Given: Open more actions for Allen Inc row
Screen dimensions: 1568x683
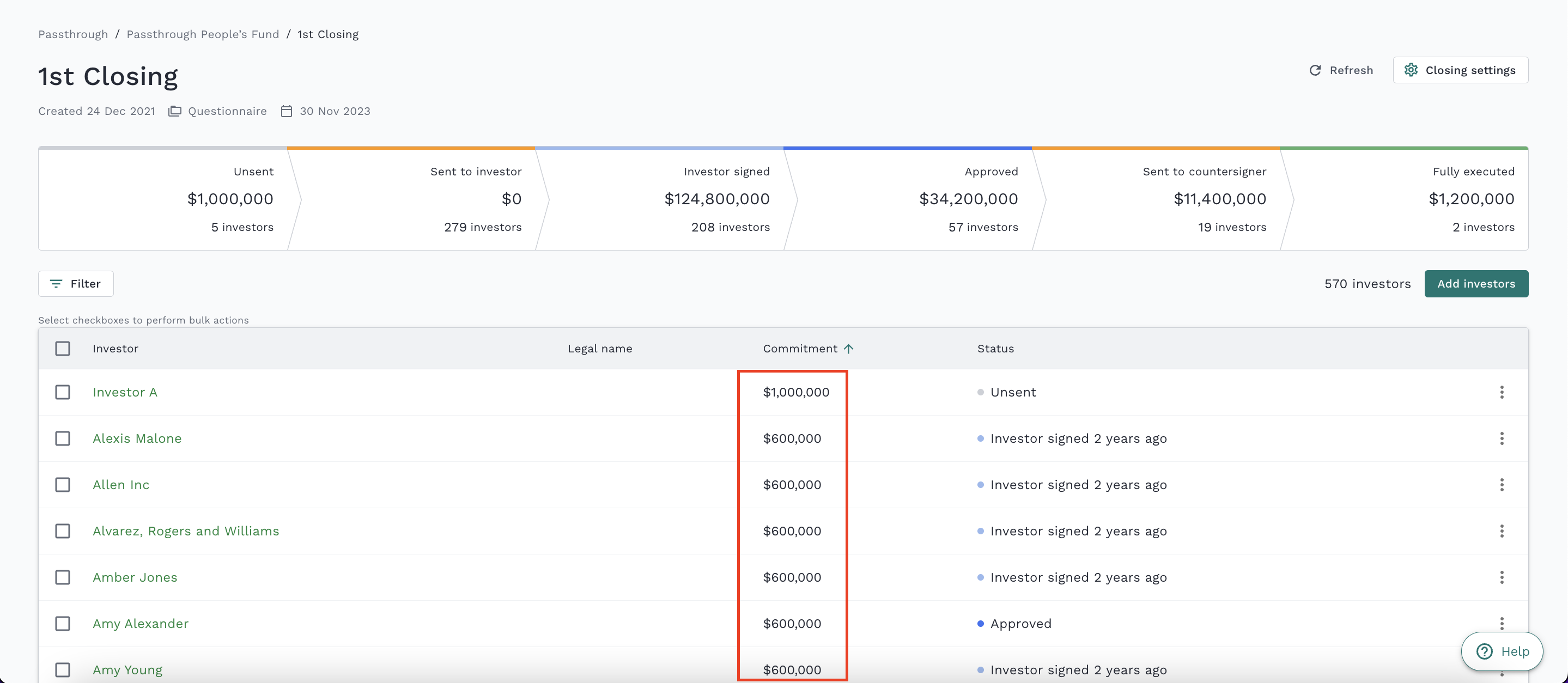Looking at the screenshot, I should pyautogui.click(x=1501, y=485).
